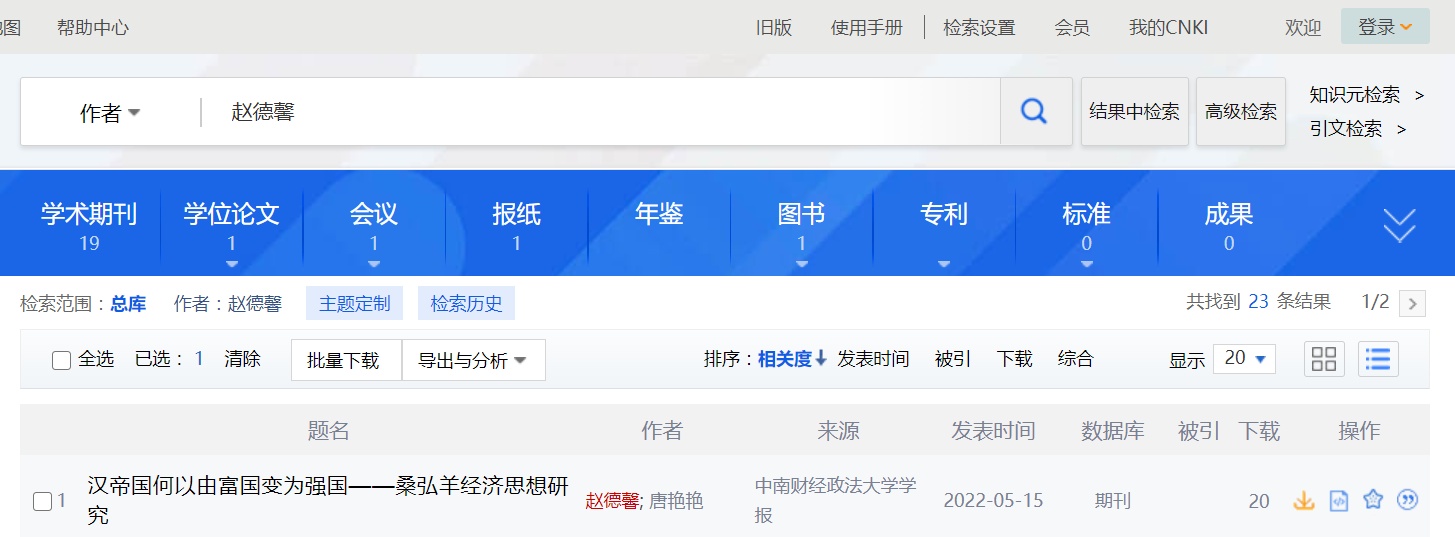Switch to grid detail view icon
The width and height of the screenshot is (1455, 537).
pos(1324,359)
